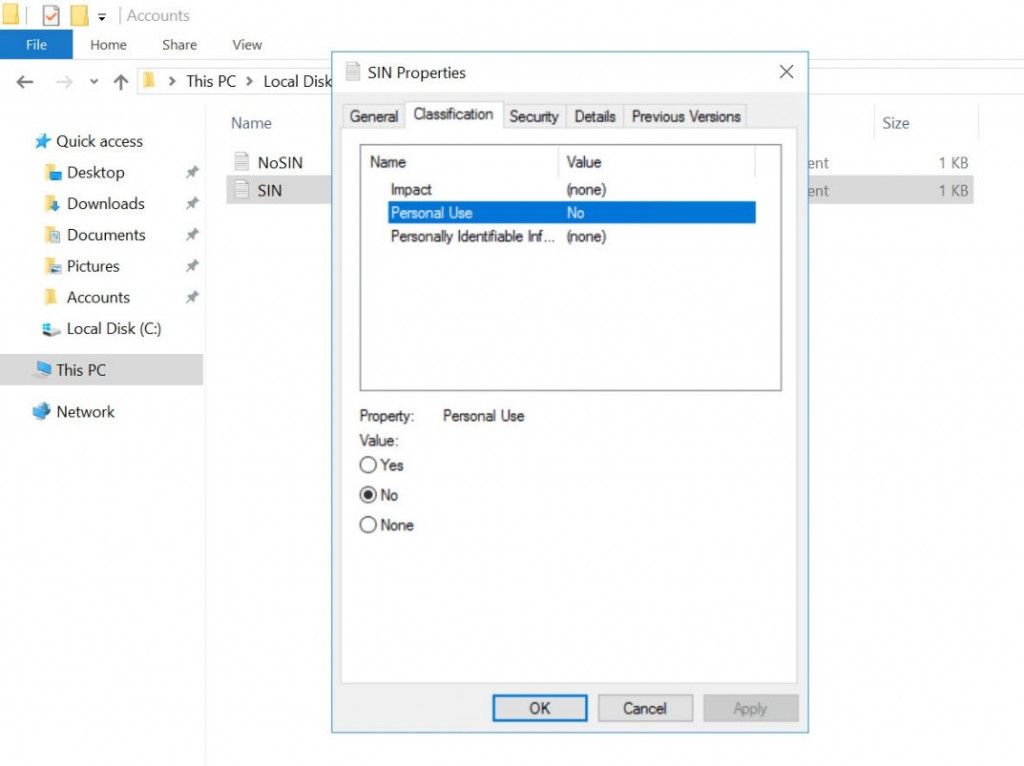Click the This PC breadcrumb
This screenshot has width=1024, height=766.
point(211,81)
